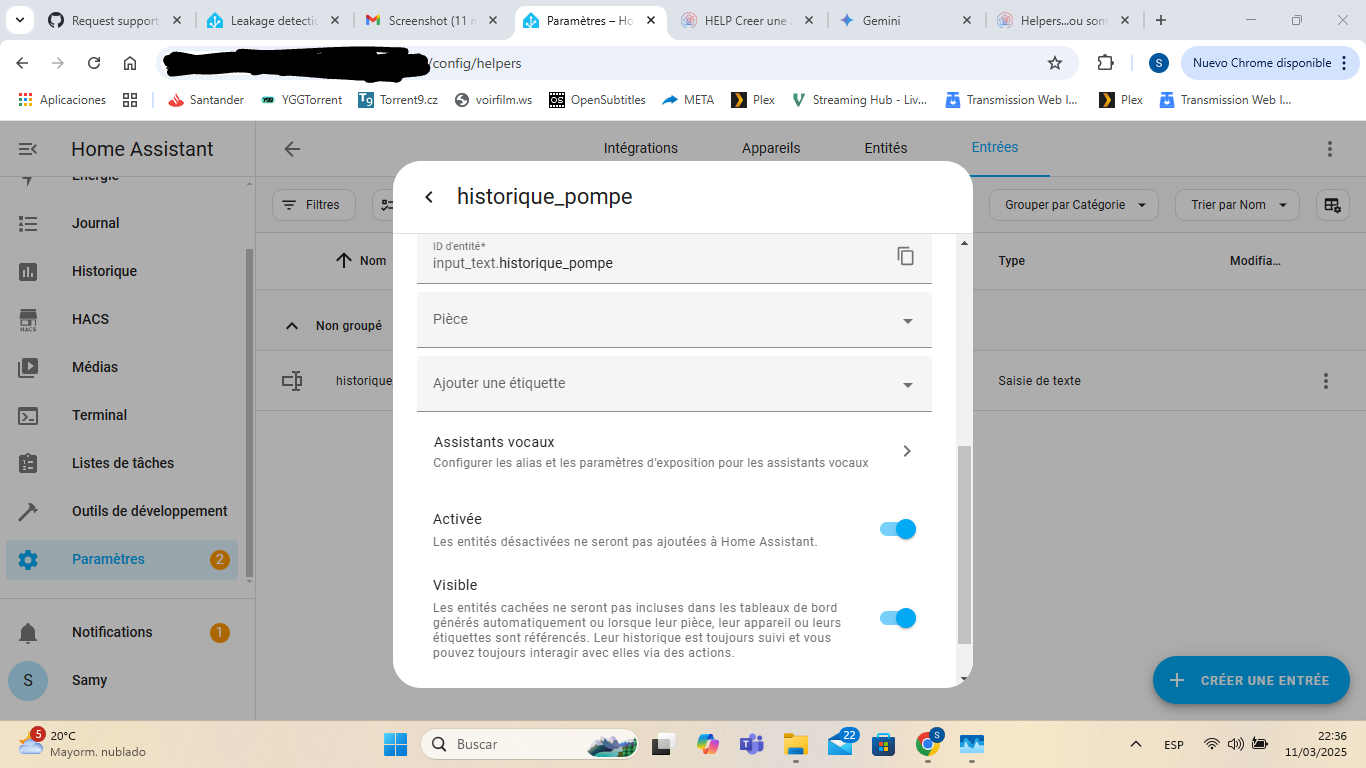Open the Pièce dropdown

(x=674, y=320)
